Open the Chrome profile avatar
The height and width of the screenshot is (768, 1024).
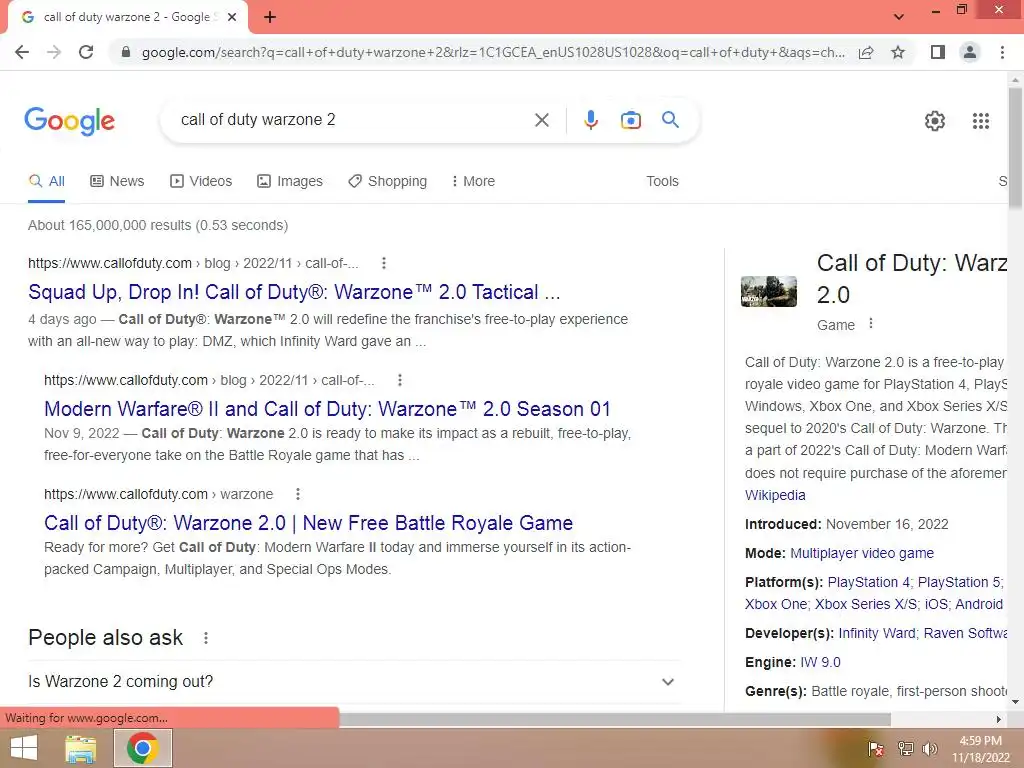(970, 52)
